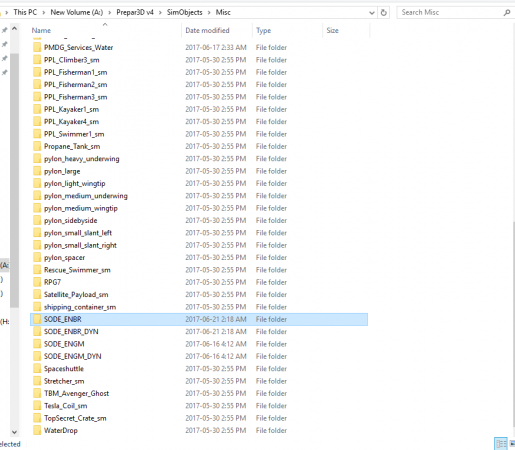Open address bar history dropdown arrow
This screenshot has height=450, width=515.
[372, 13]
